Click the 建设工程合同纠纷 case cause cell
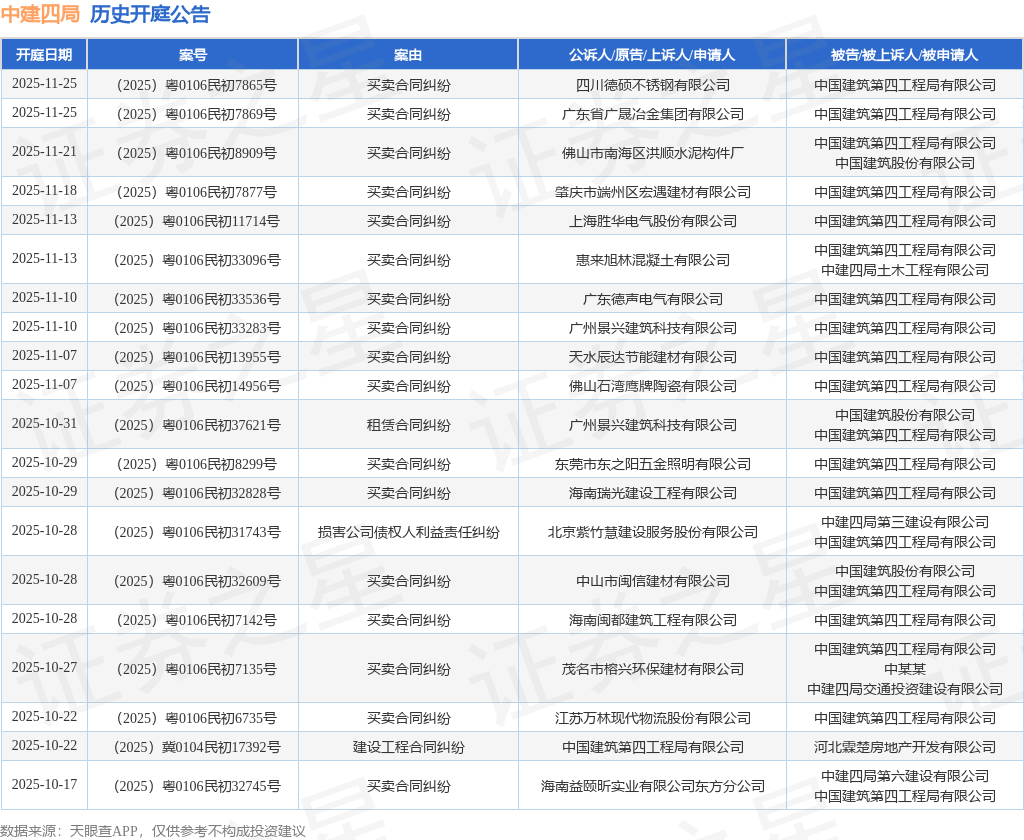Image resolution: width=1024 pixels, height=840 pixels. point(408,747)
